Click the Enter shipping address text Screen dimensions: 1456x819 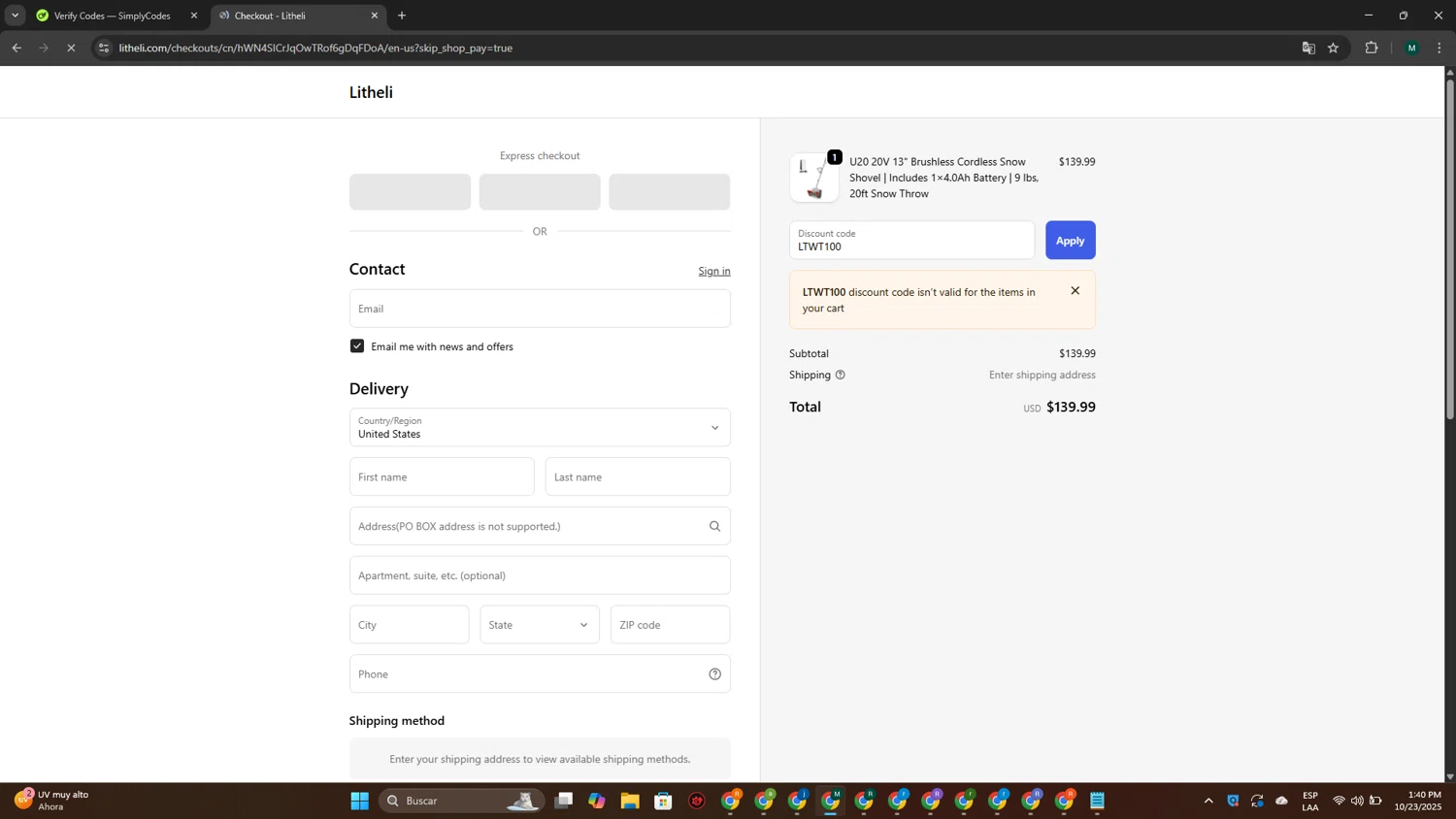[x=1042, y=375]
